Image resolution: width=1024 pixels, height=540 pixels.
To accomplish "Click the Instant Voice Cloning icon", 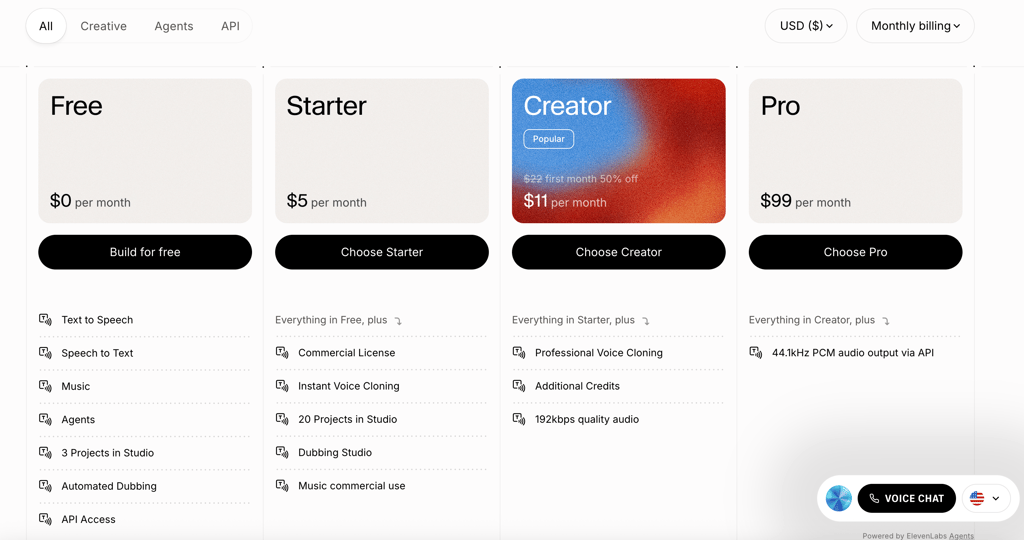I will [282, 386].
